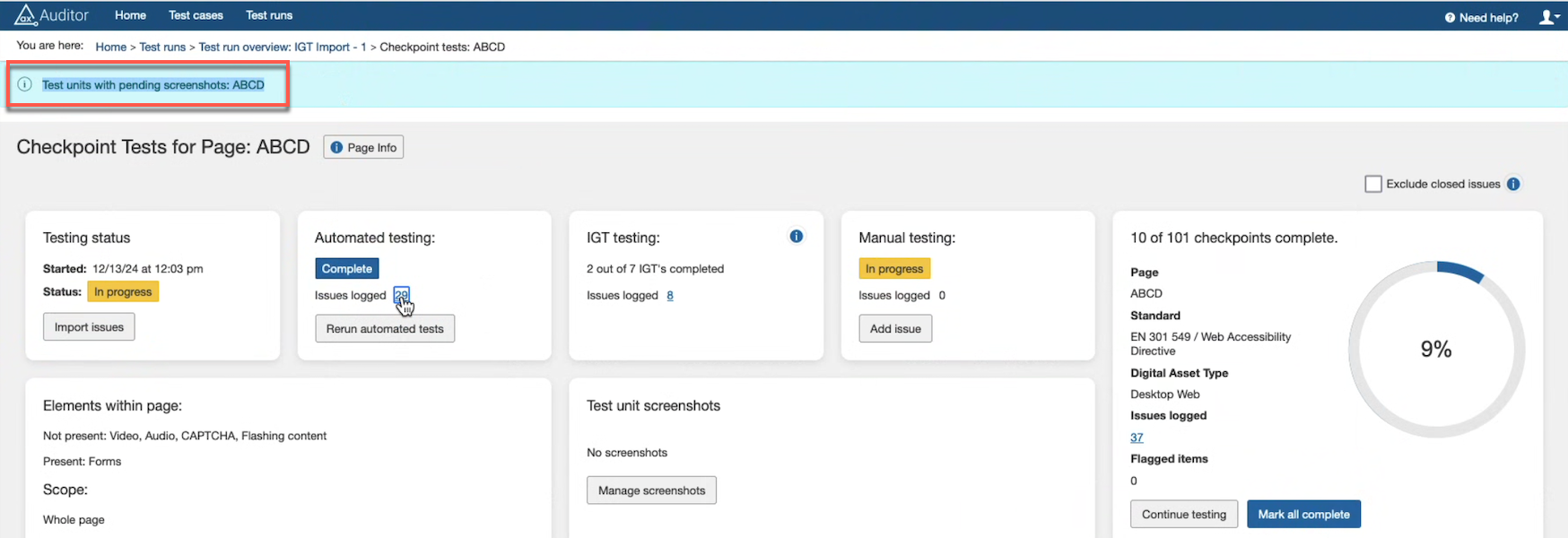Click Add issue under Manual testing
Viewport: 1568px width, 538px height.
[x=895, y=329]
